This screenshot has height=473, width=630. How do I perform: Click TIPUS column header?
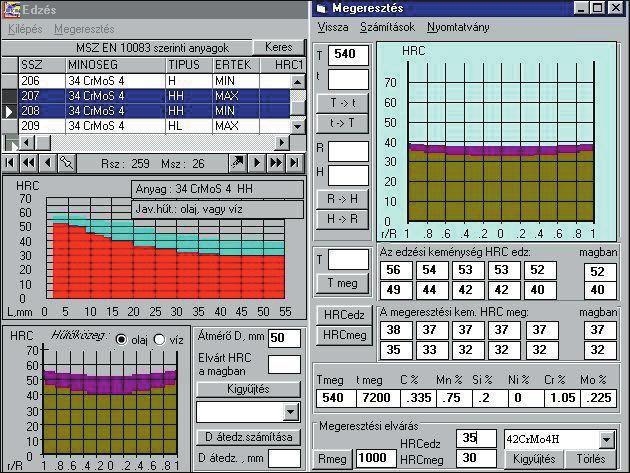(189, 65)
